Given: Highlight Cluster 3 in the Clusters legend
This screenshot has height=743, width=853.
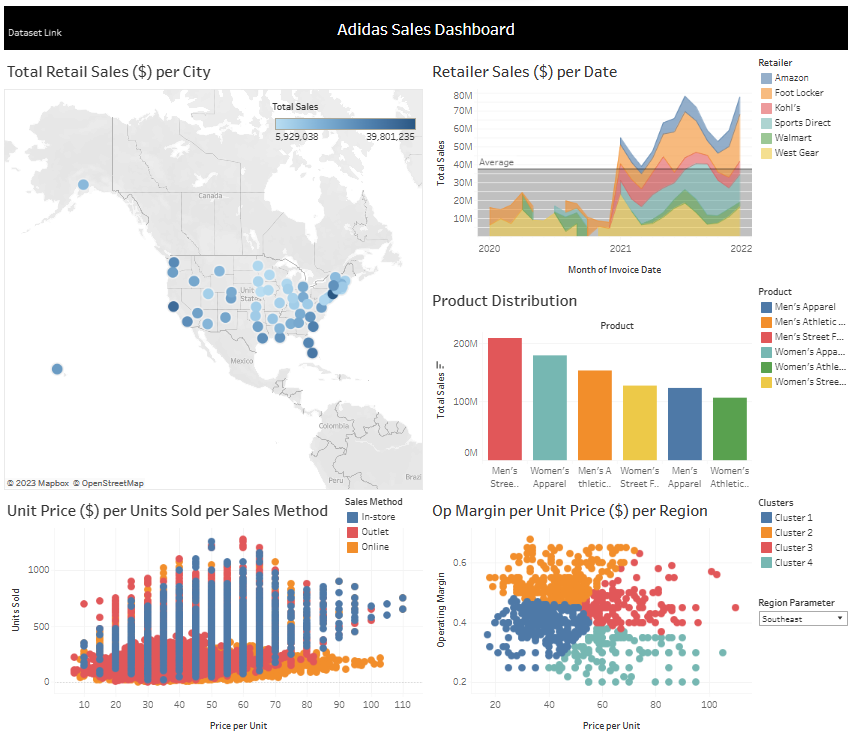Looking at the screenshot, I should [766, 547].
